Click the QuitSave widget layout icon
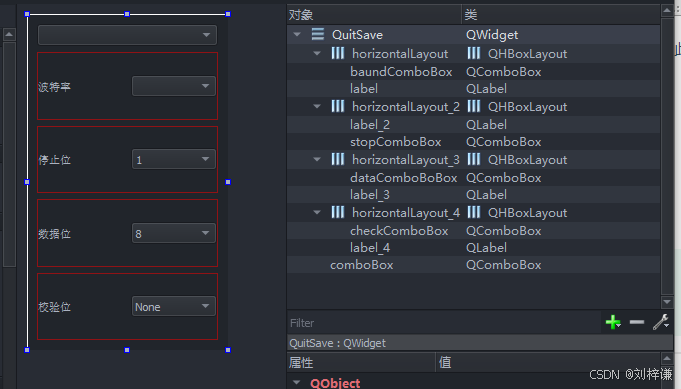Image resolution: width=681 pixels, height=389 pixels. pyautogui.click(x=318, y=34)
